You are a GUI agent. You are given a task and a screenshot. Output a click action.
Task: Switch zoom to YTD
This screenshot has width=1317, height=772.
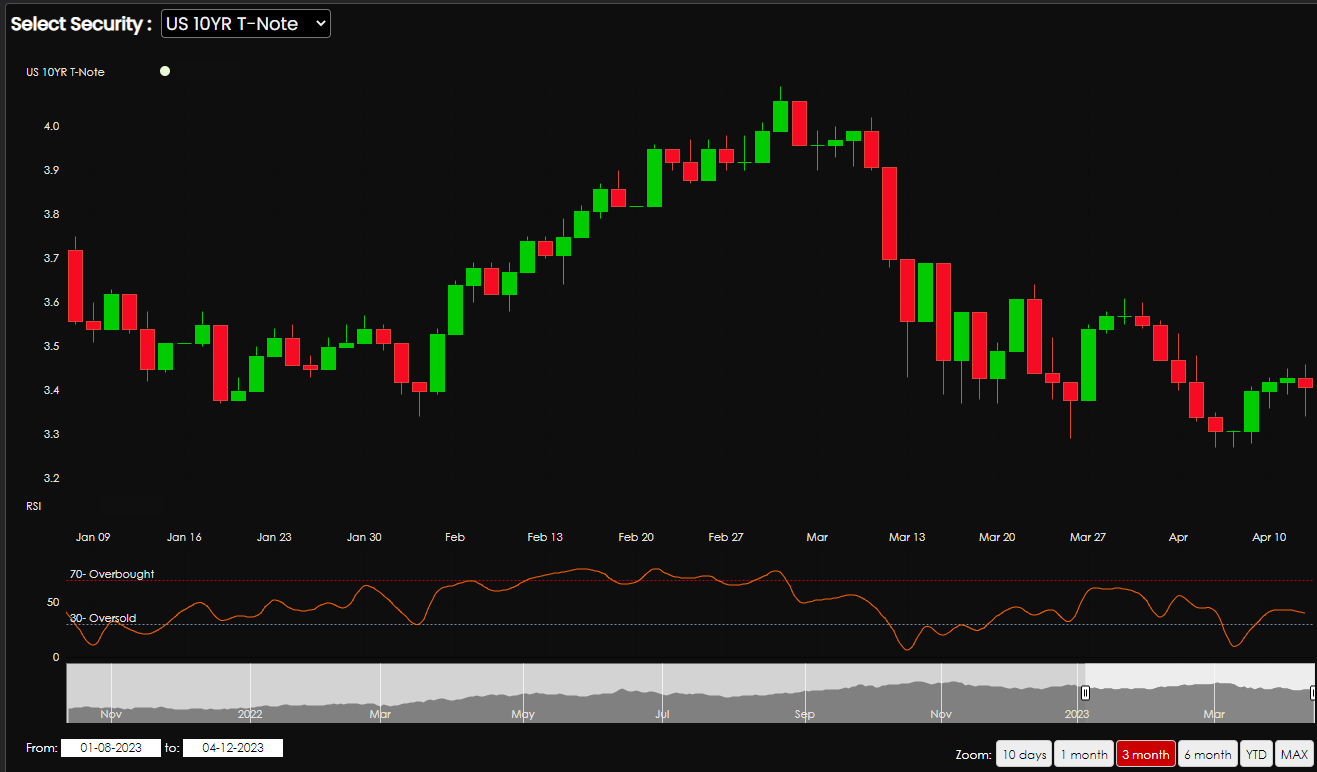1255,754
